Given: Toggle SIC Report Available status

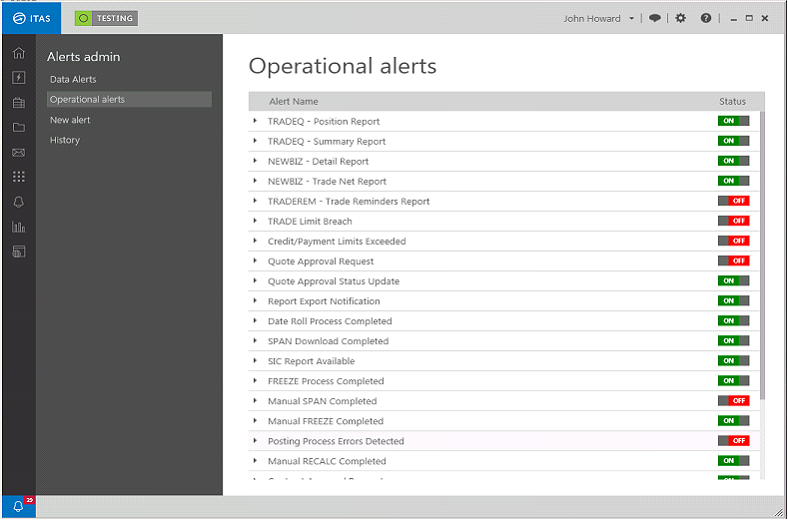Looking at the screenshot, I should (x=733, y=361).
